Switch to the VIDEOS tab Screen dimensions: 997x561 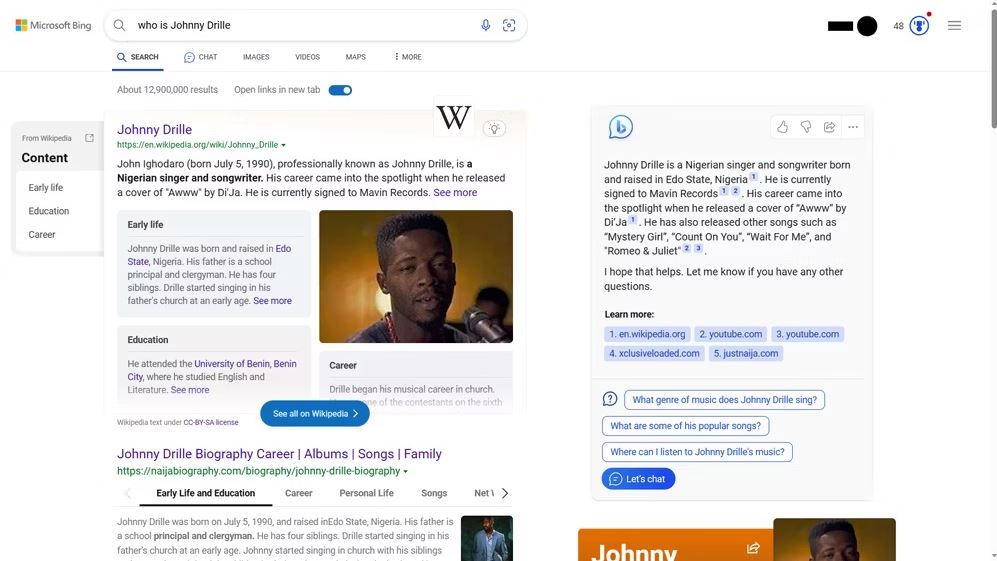307,57
